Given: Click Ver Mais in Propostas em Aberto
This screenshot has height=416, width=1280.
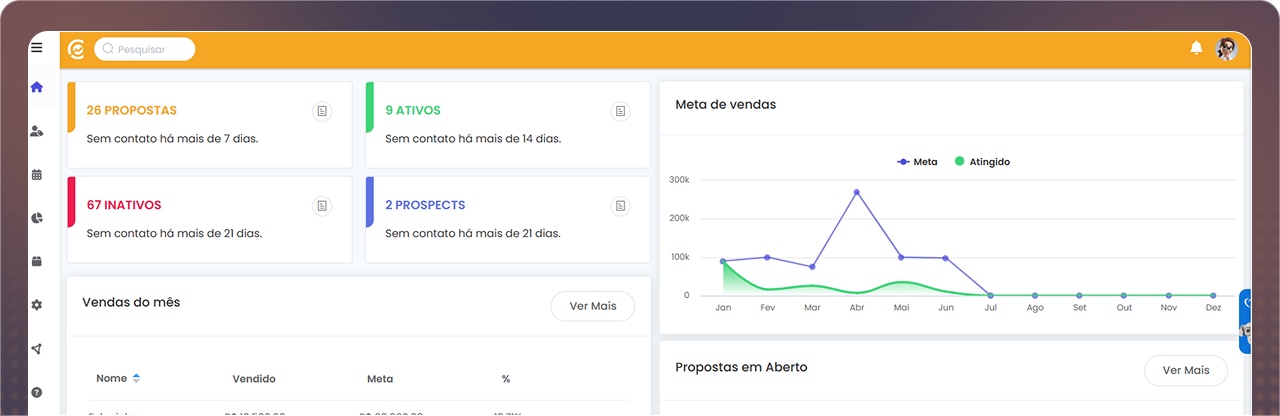Looking at the screenshot, I should 1185,370.
